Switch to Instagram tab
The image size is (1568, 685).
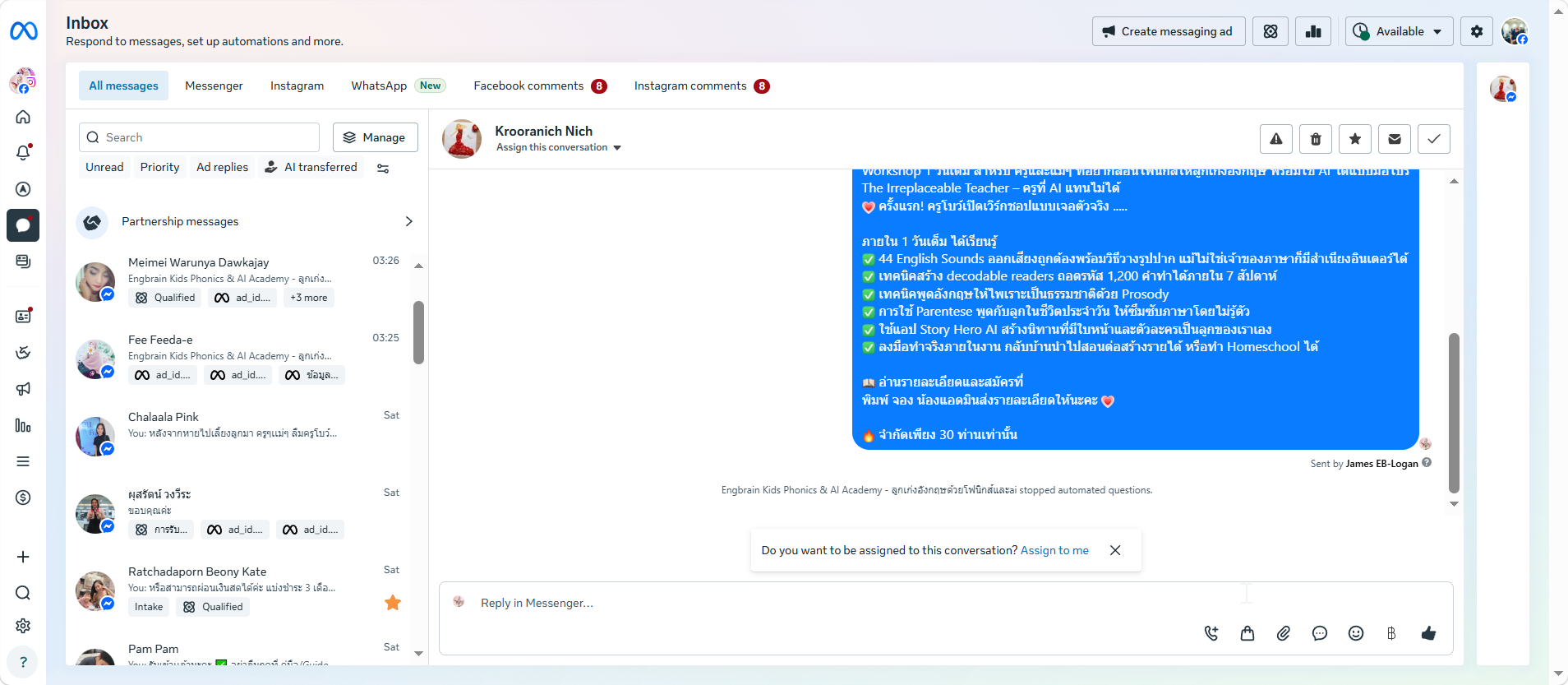click(297, 86)
